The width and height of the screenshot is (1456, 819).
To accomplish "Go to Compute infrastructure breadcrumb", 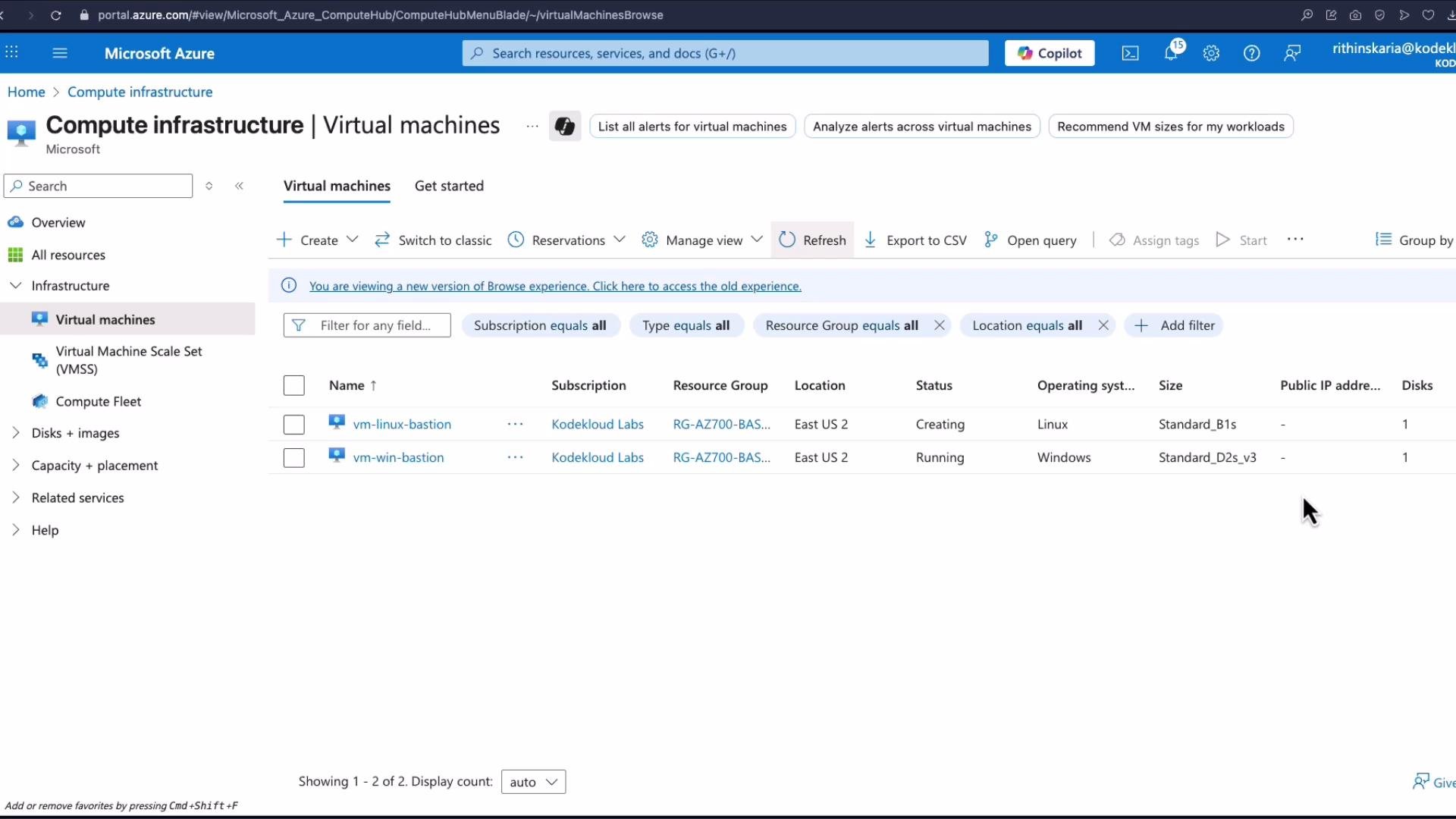I will (x=140, y=92).
